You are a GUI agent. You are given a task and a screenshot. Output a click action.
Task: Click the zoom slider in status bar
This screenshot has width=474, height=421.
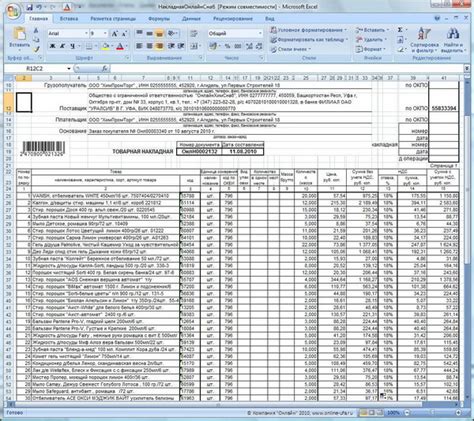[x=432, y=413]
